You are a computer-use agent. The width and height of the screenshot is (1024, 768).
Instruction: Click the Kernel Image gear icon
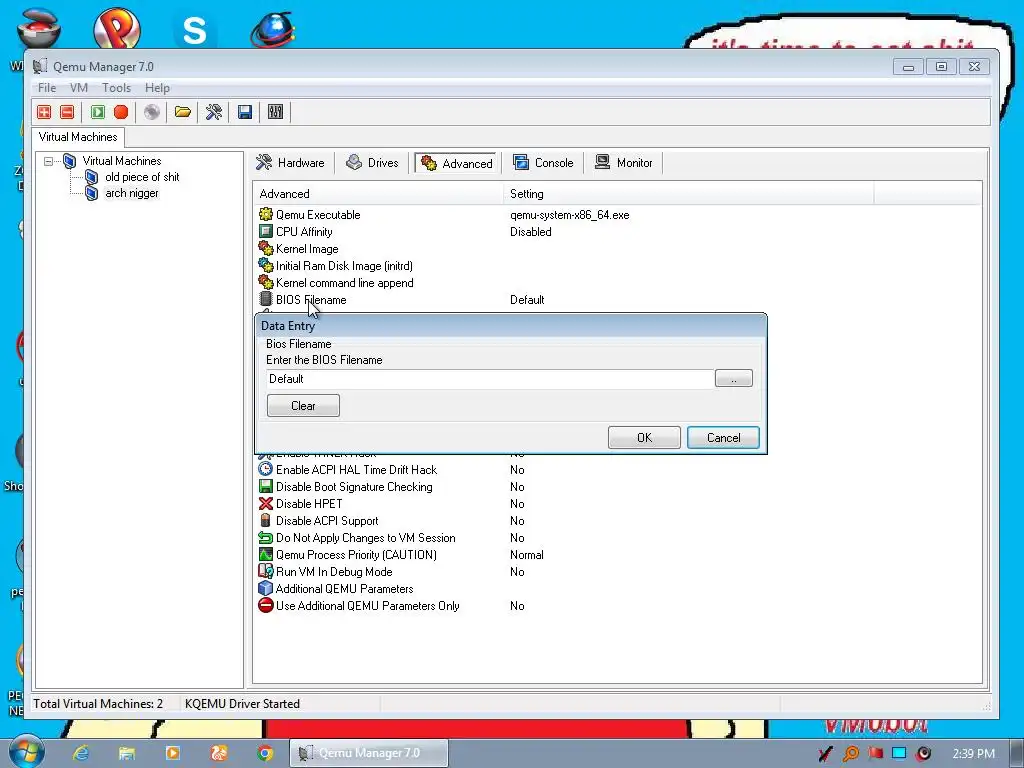(x=266, y=248)
